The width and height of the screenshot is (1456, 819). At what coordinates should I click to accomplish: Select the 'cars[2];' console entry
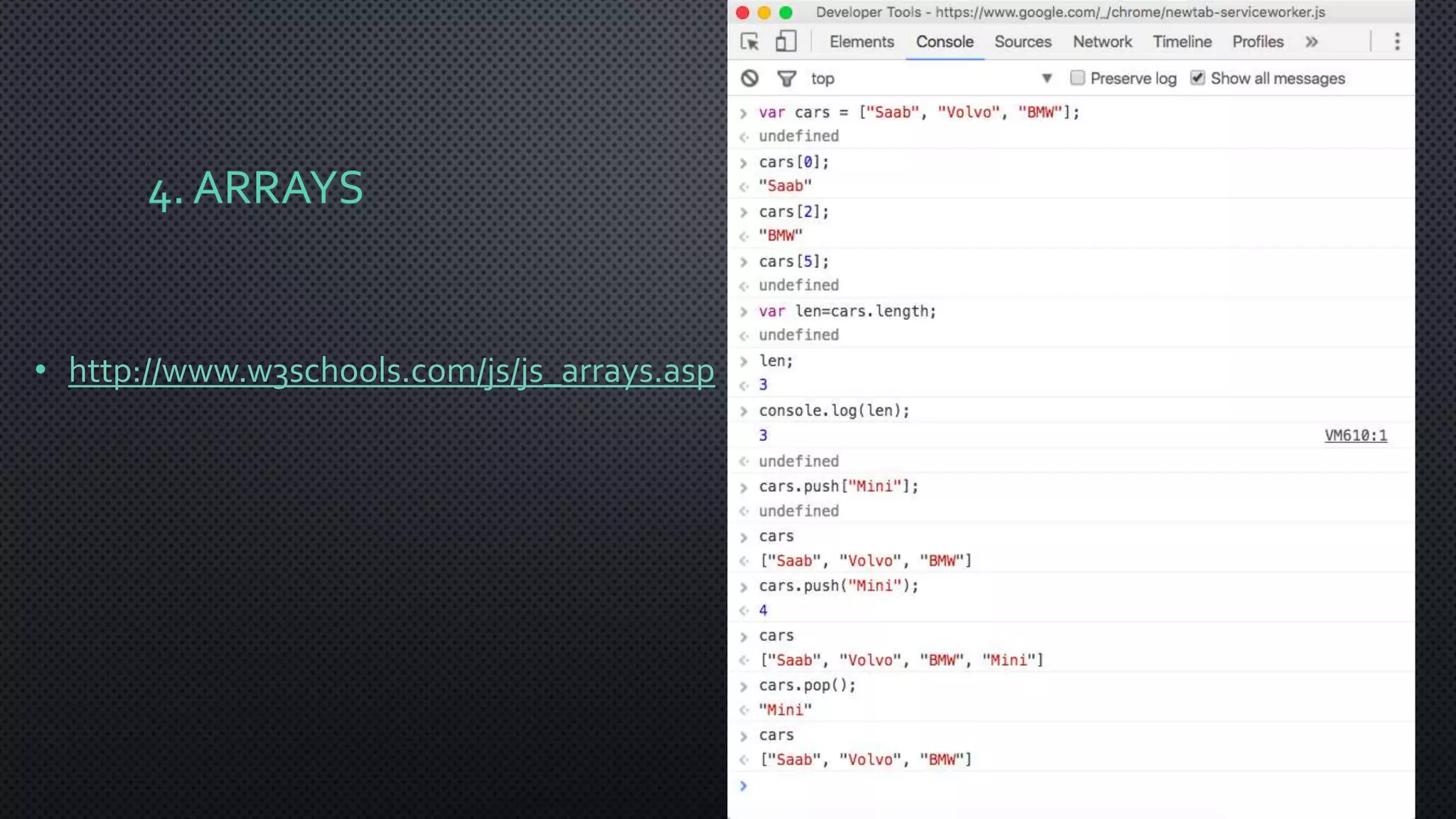click(794, 212)
